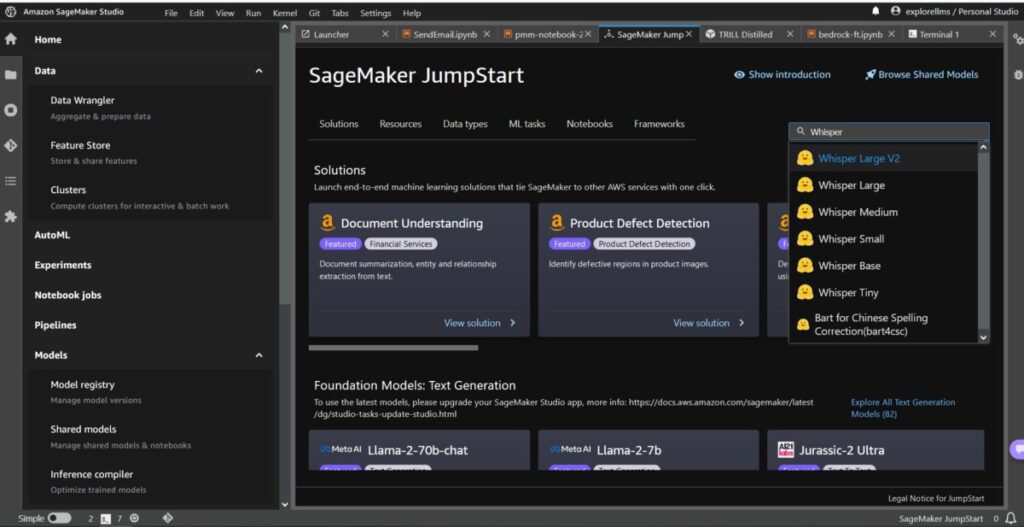
Task: Open the extensions puzzle icon
Action: pyautogui.click(x=10, y=216)
